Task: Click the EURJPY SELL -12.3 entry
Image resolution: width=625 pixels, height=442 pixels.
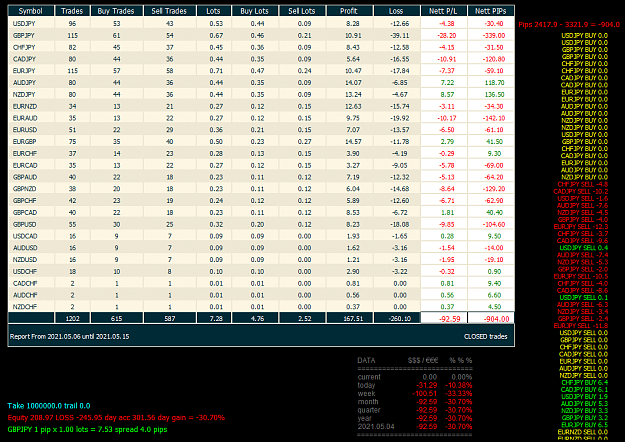Action: 581,227
